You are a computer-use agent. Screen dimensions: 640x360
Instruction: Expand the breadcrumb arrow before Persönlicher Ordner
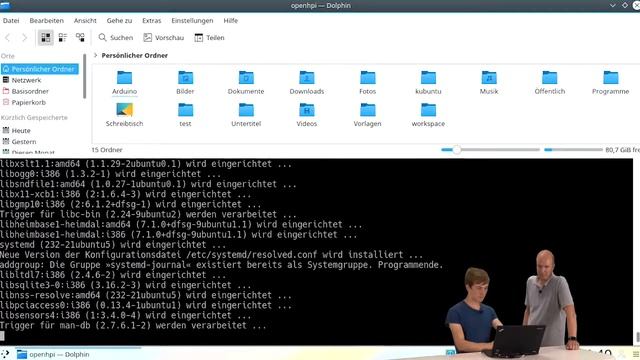pos(96,55)
